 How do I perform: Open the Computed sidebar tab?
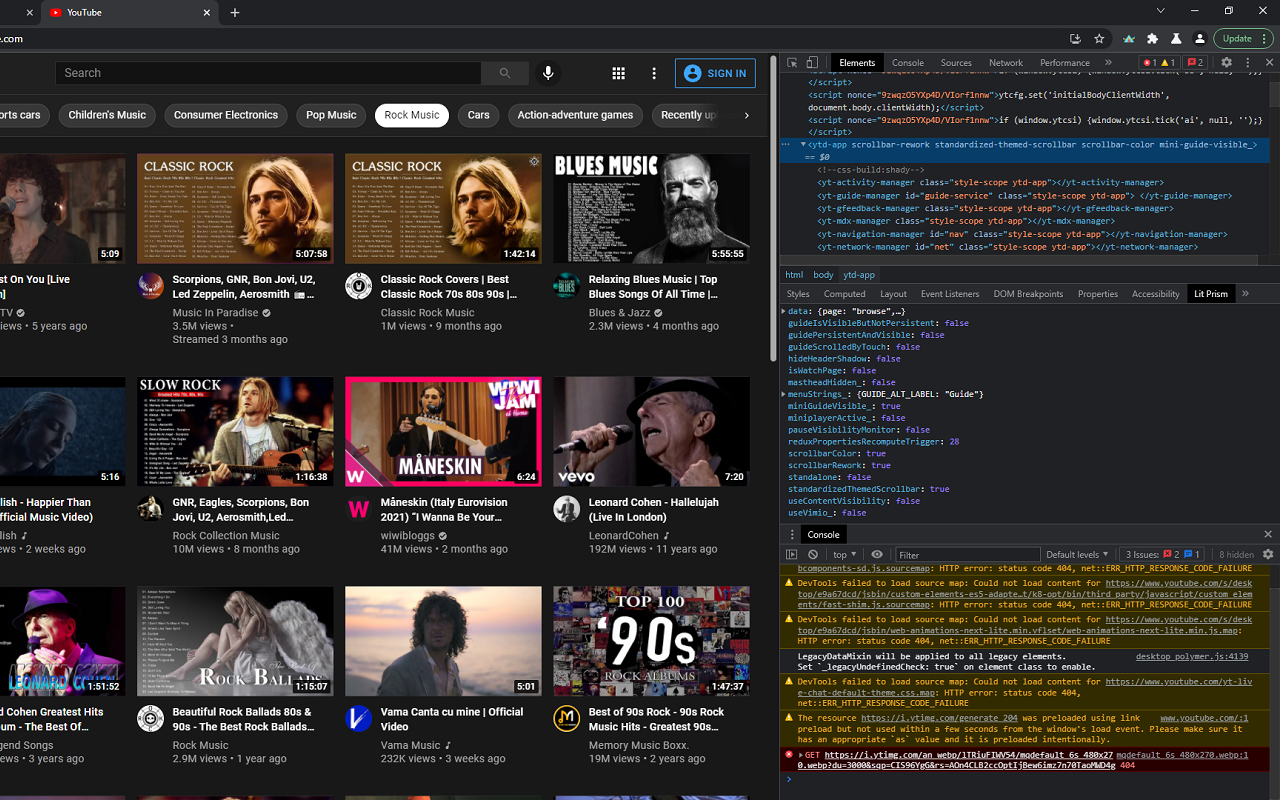(x=845, y=294)
